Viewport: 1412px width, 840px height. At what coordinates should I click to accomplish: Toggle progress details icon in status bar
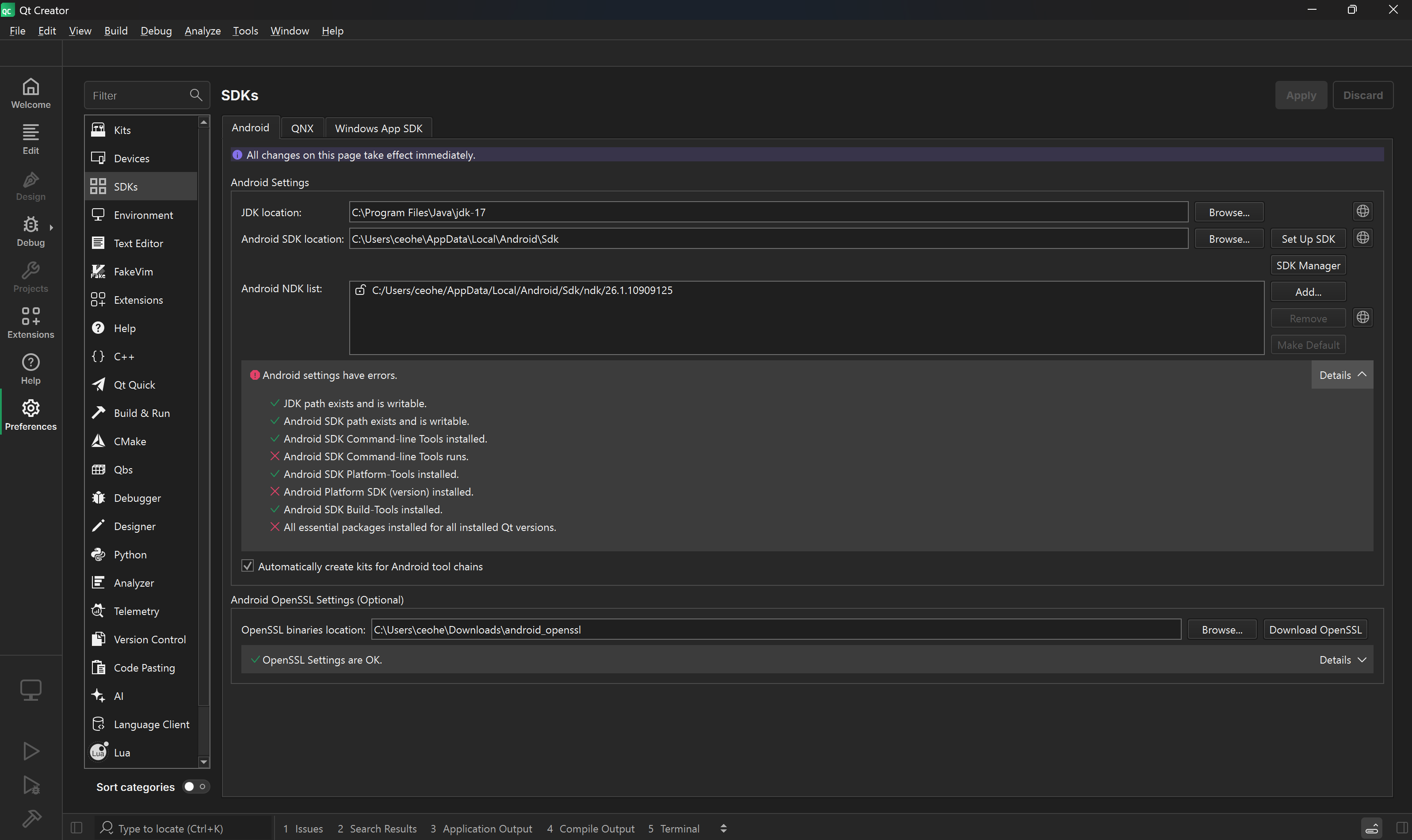click(1371, 828)
